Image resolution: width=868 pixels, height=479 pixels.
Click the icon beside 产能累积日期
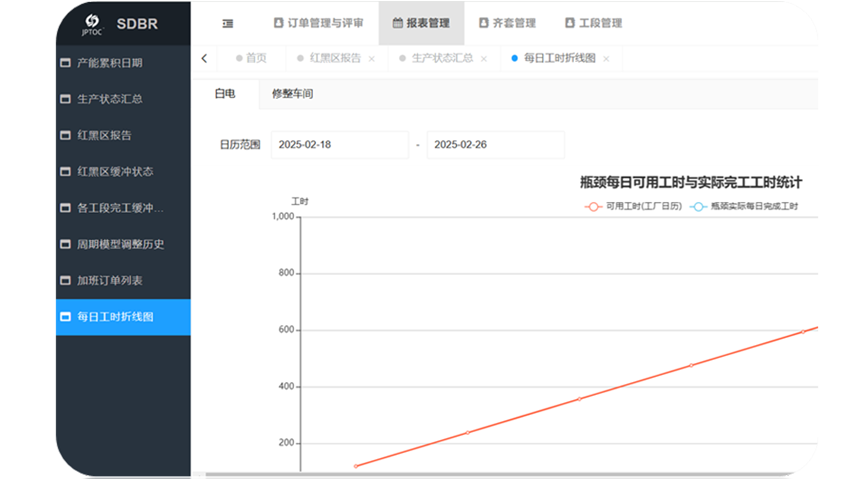66,63
